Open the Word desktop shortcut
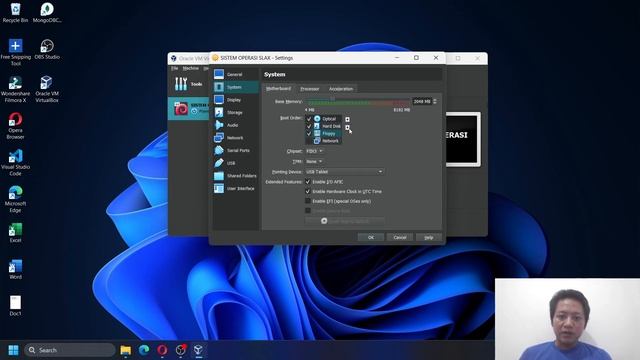 click(x=16, y=269)
